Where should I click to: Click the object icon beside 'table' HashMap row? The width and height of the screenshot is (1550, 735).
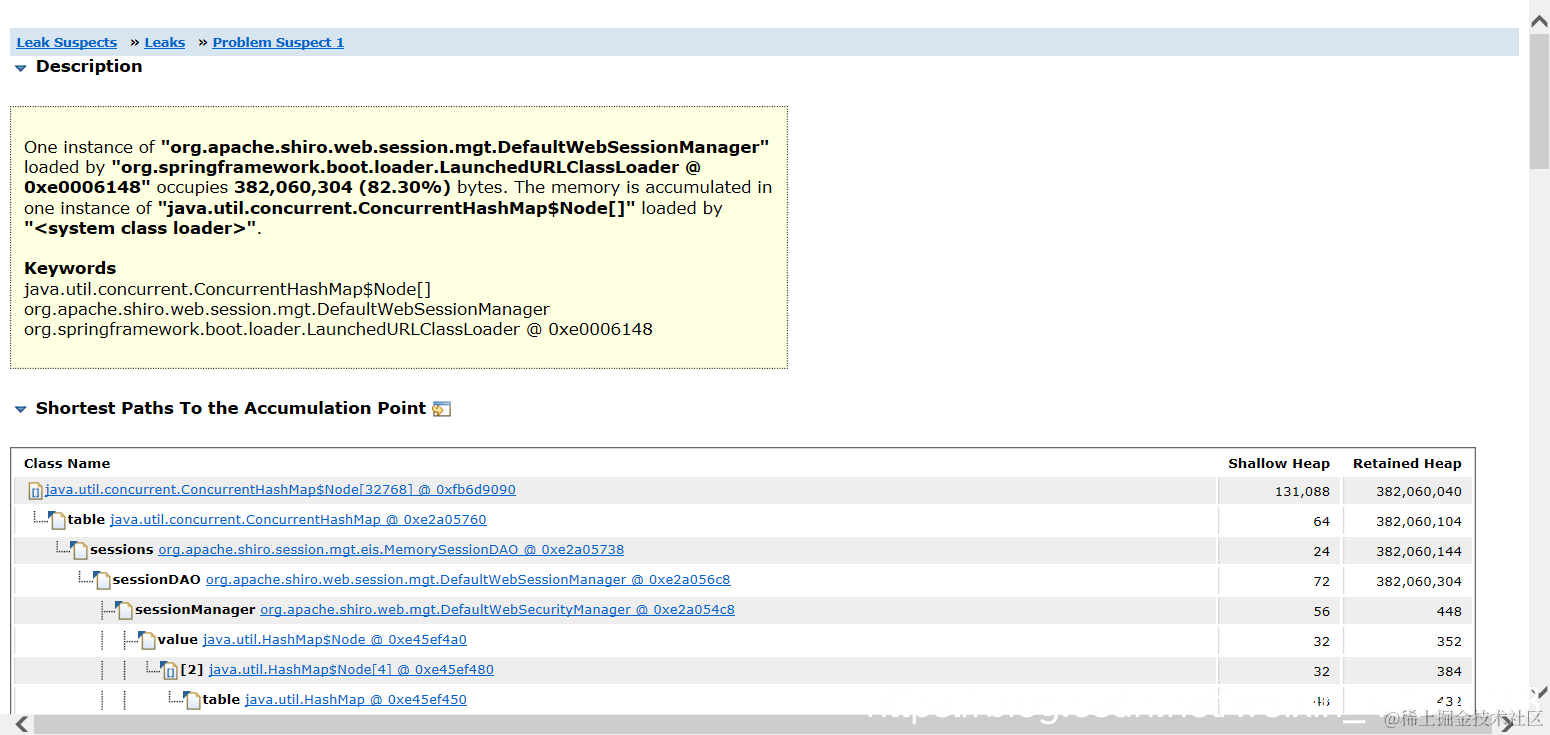tap(193, 700)
